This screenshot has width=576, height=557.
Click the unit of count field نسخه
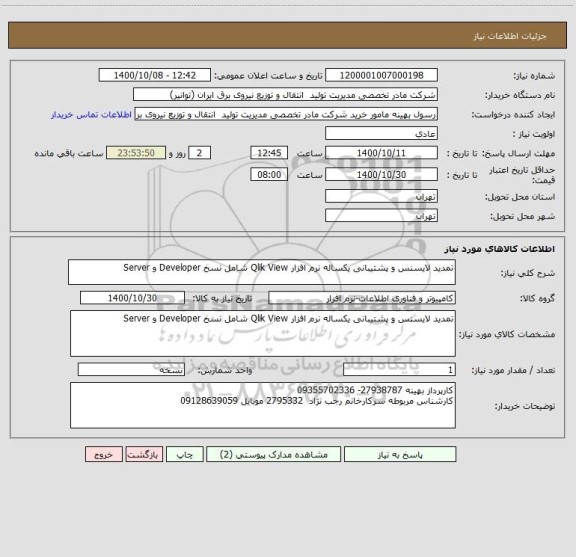click(131, 370)
